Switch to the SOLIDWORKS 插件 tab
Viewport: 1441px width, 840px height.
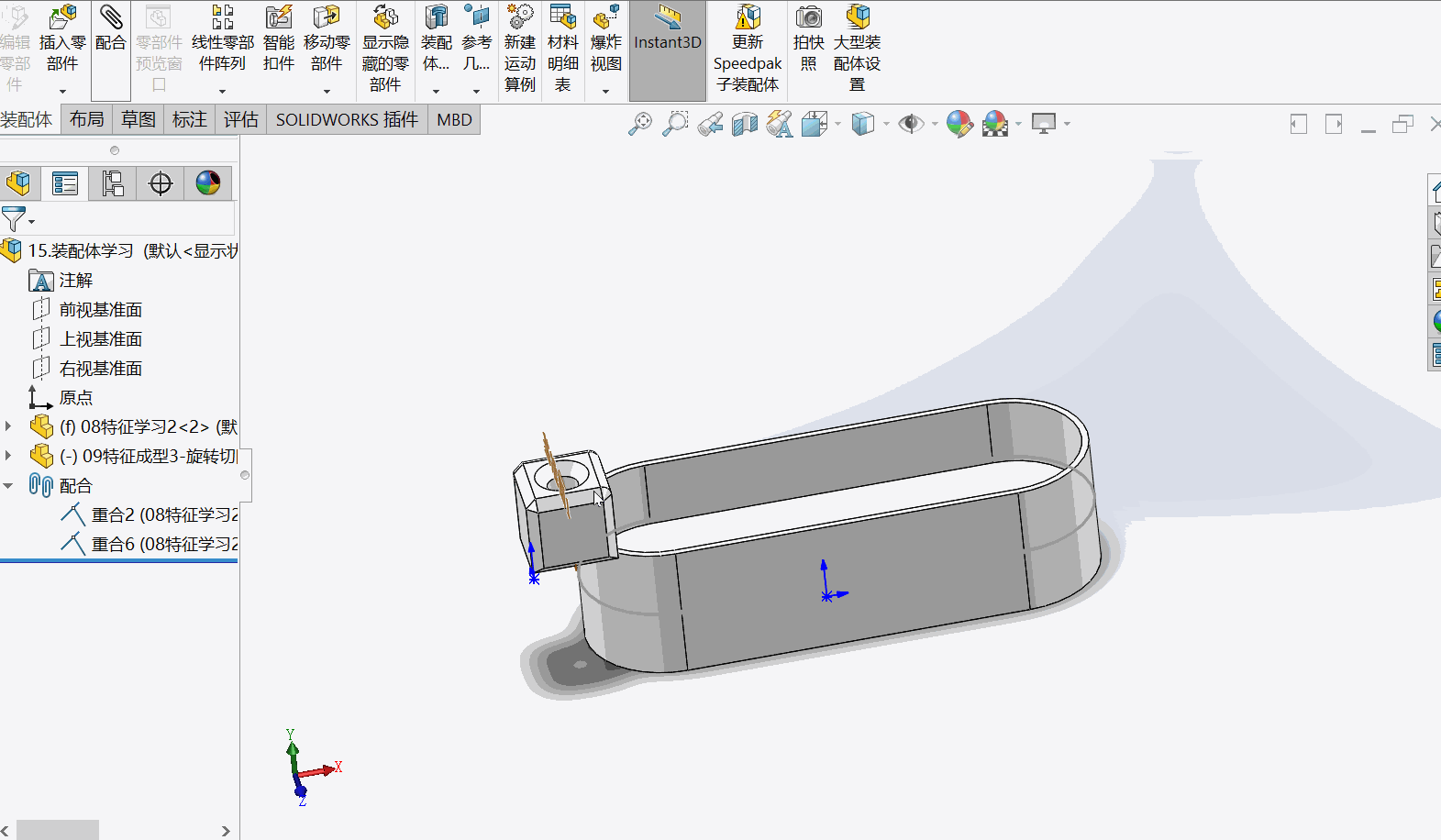(x=347, y=120)
